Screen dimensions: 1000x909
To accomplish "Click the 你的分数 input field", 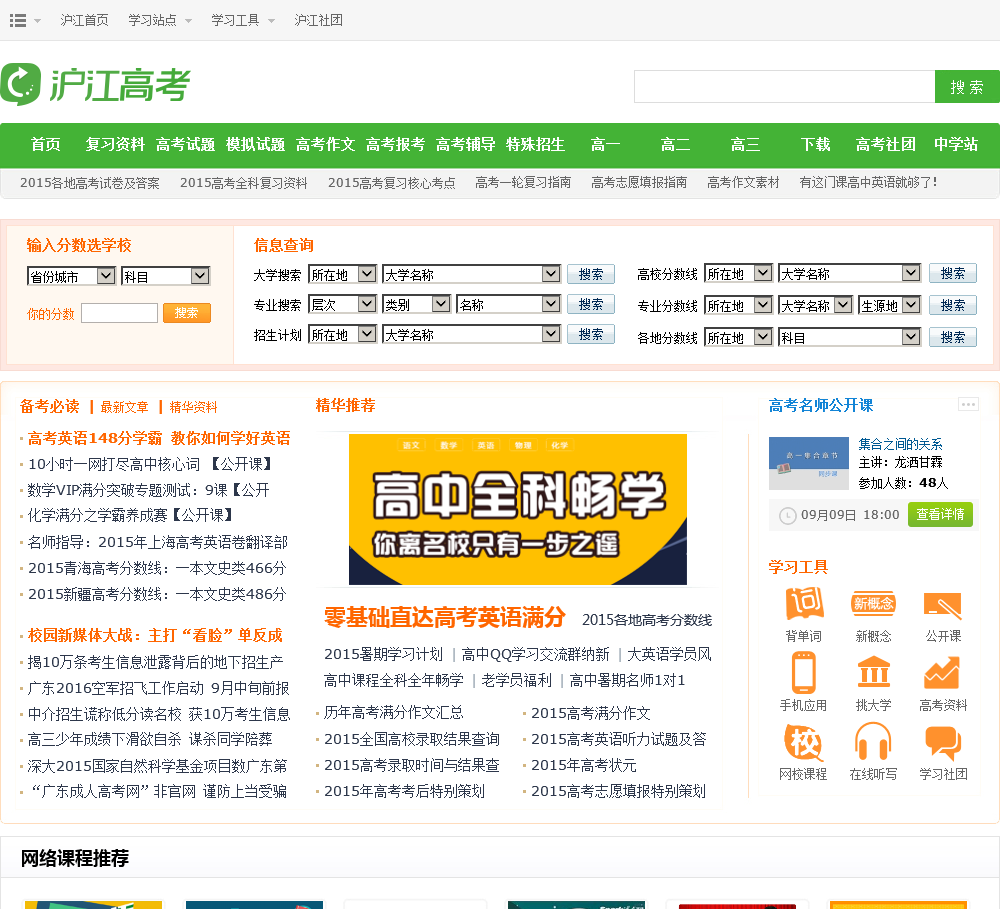I will point(119,313).
